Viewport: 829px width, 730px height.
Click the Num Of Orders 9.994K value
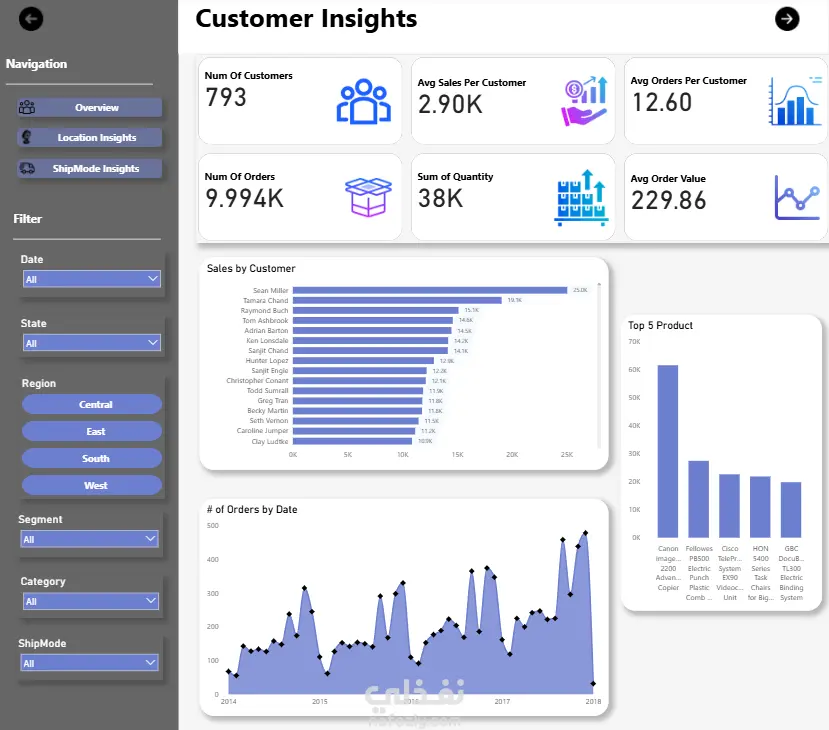(245, 198)
